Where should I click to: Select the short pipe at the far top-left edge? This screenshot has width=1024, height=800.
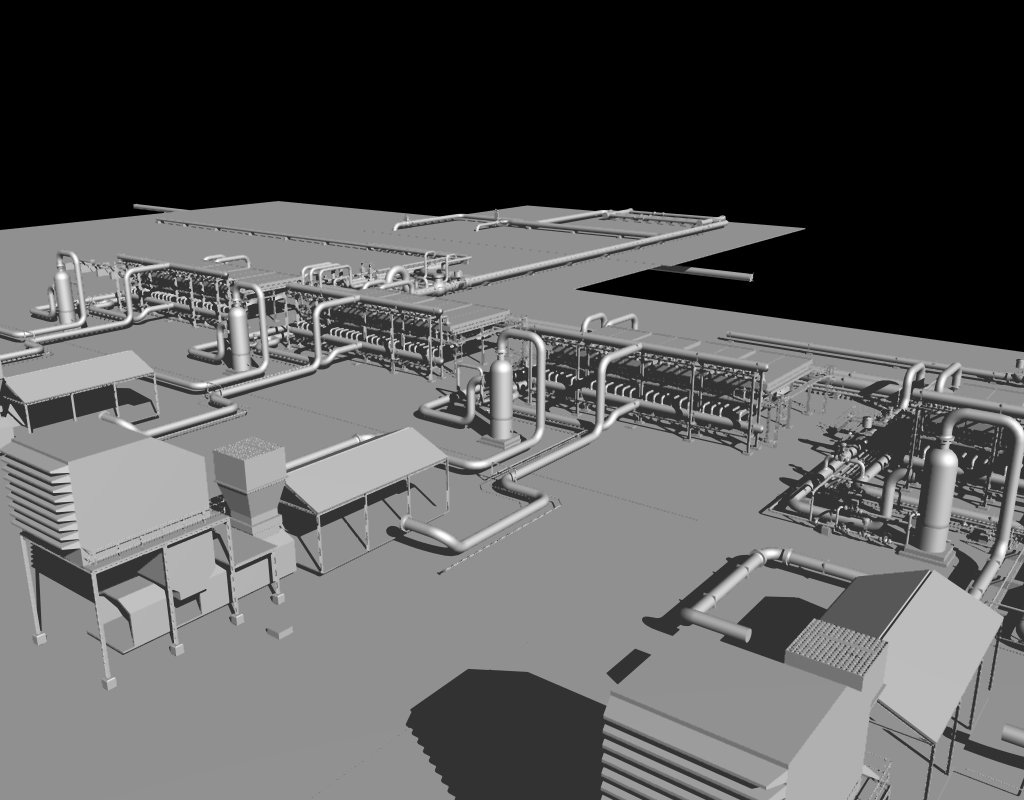point(152,209)
